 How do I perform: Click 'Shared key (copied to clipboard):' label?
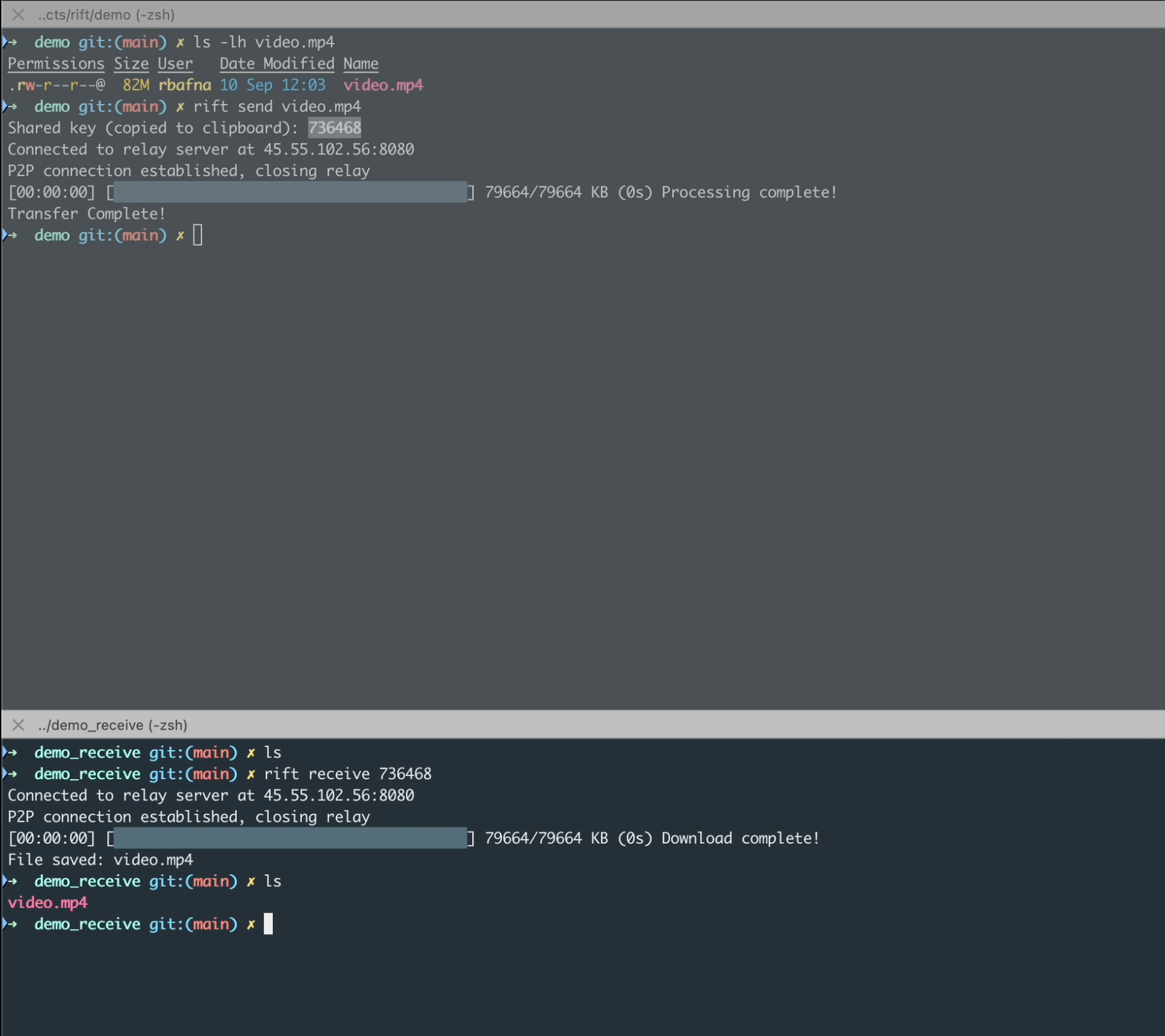click(x=153, y=127)
